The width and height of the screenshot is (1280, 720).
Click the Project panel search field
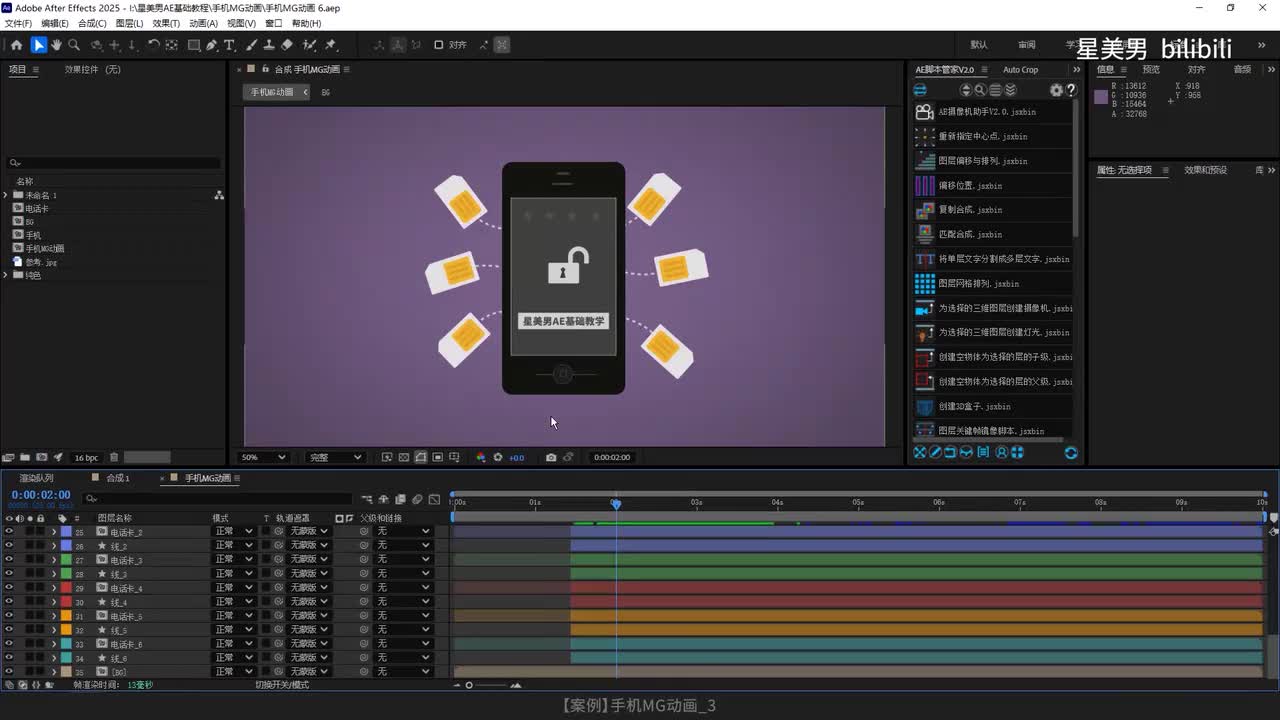(x=114, y=163)
